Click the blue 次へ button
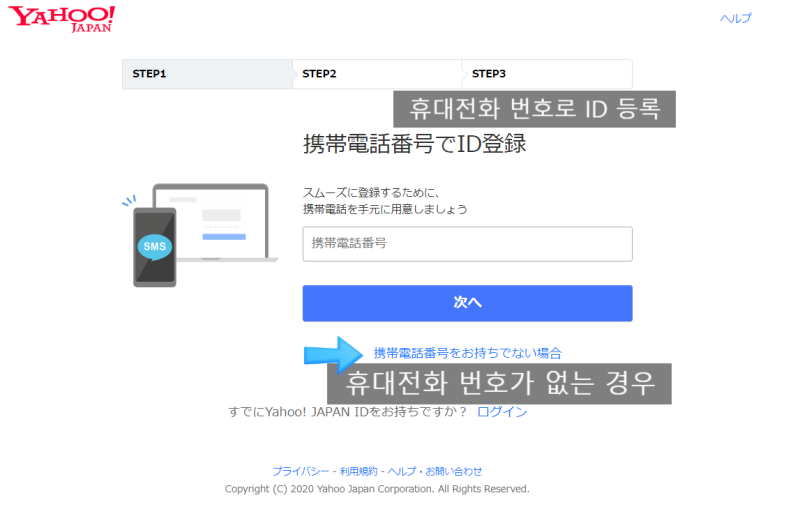800x523 pixels. (x=467, y=303)
